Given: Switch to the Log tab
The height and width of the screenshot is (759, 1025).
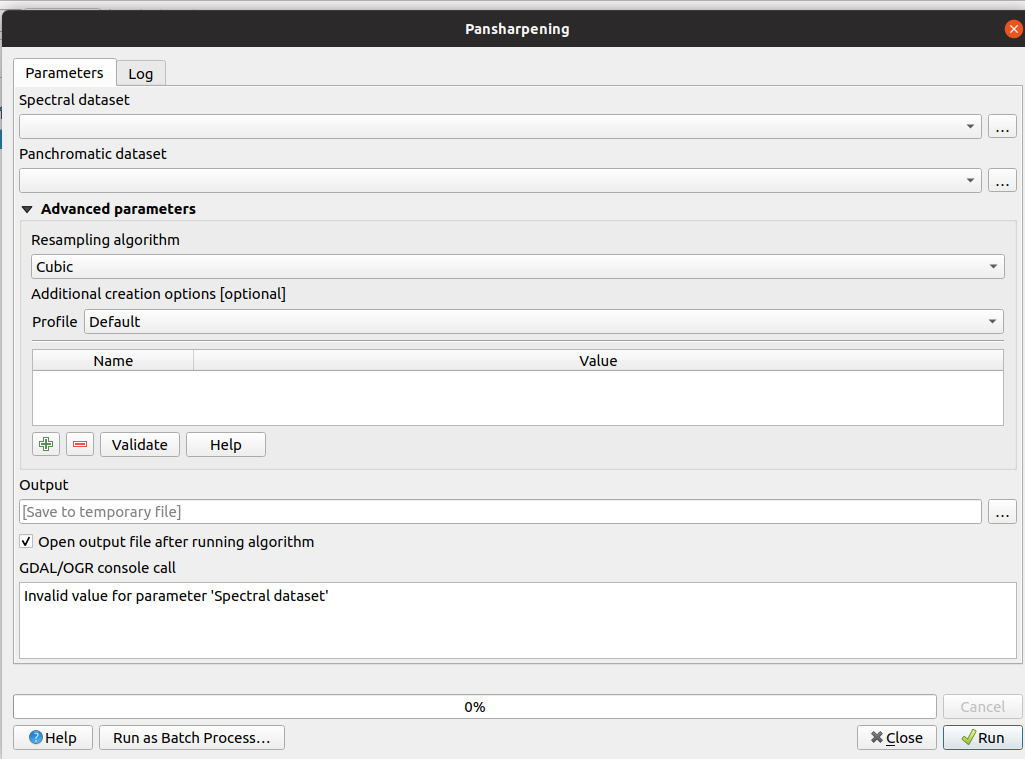Looking at the screenshot, I should tap(141, 74).
